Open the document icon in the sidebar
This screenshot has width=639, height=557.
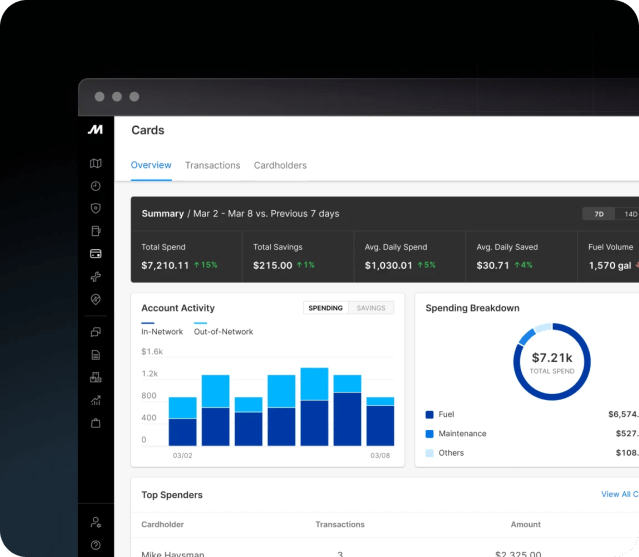(96, 355)
